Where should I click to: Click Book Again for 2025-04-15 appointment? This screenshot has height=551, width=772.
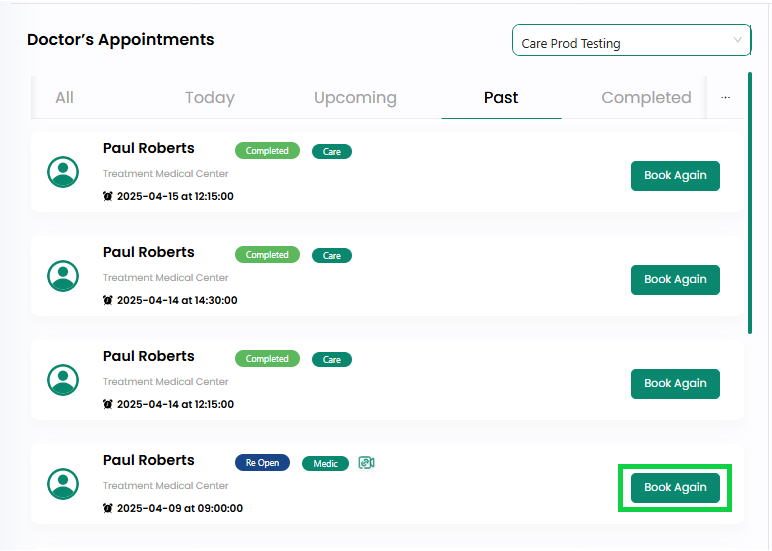click(675, 176)
